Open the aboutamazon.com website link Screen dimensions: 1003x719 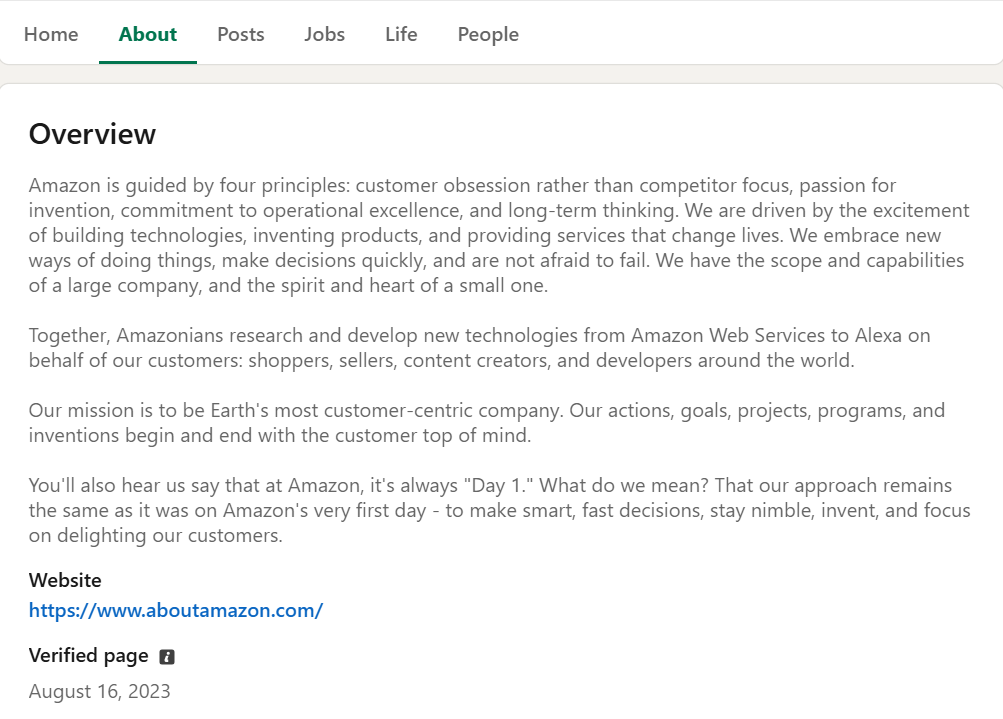[x=176, y=610]
